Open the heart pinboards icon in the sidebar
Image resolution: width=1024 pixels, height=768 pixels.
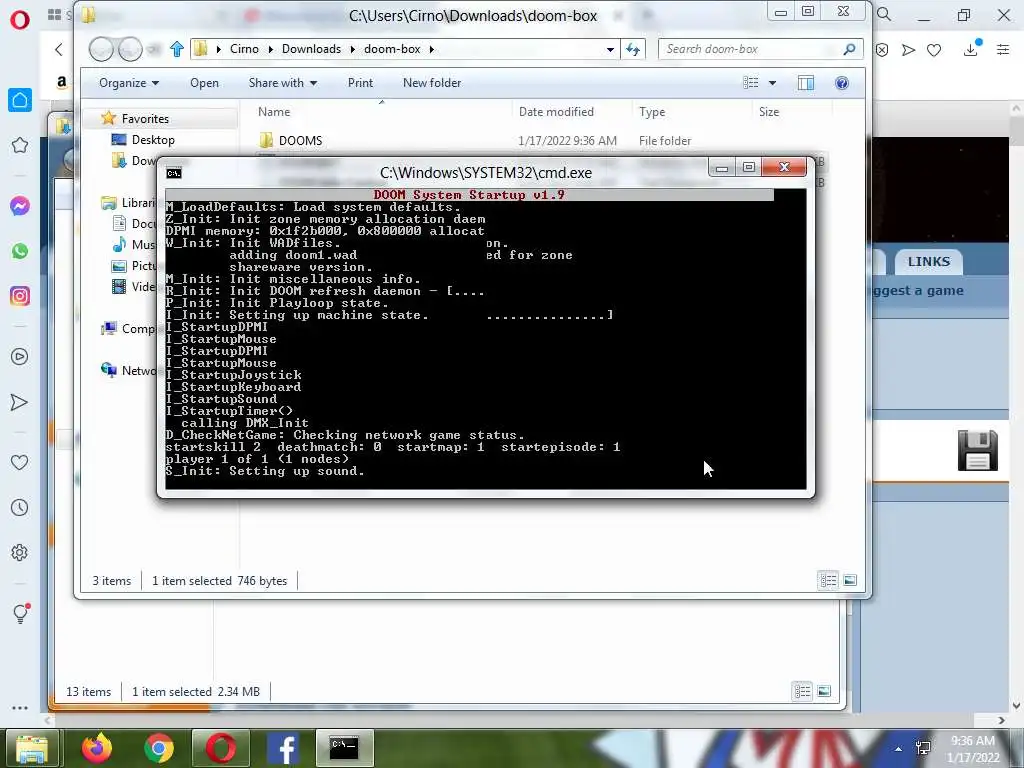click(20, 462)
